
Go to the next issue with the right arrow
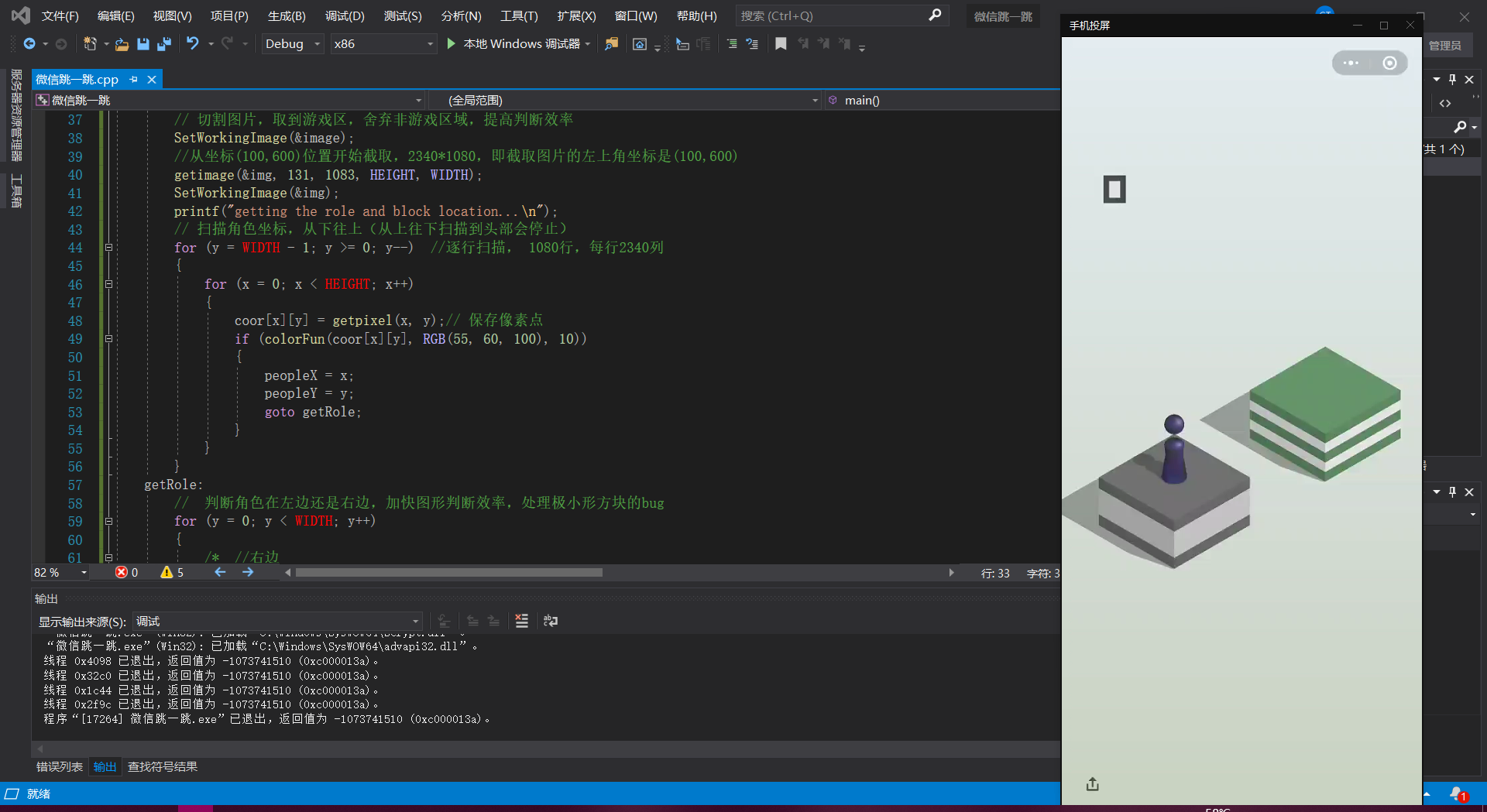(248, 572)
